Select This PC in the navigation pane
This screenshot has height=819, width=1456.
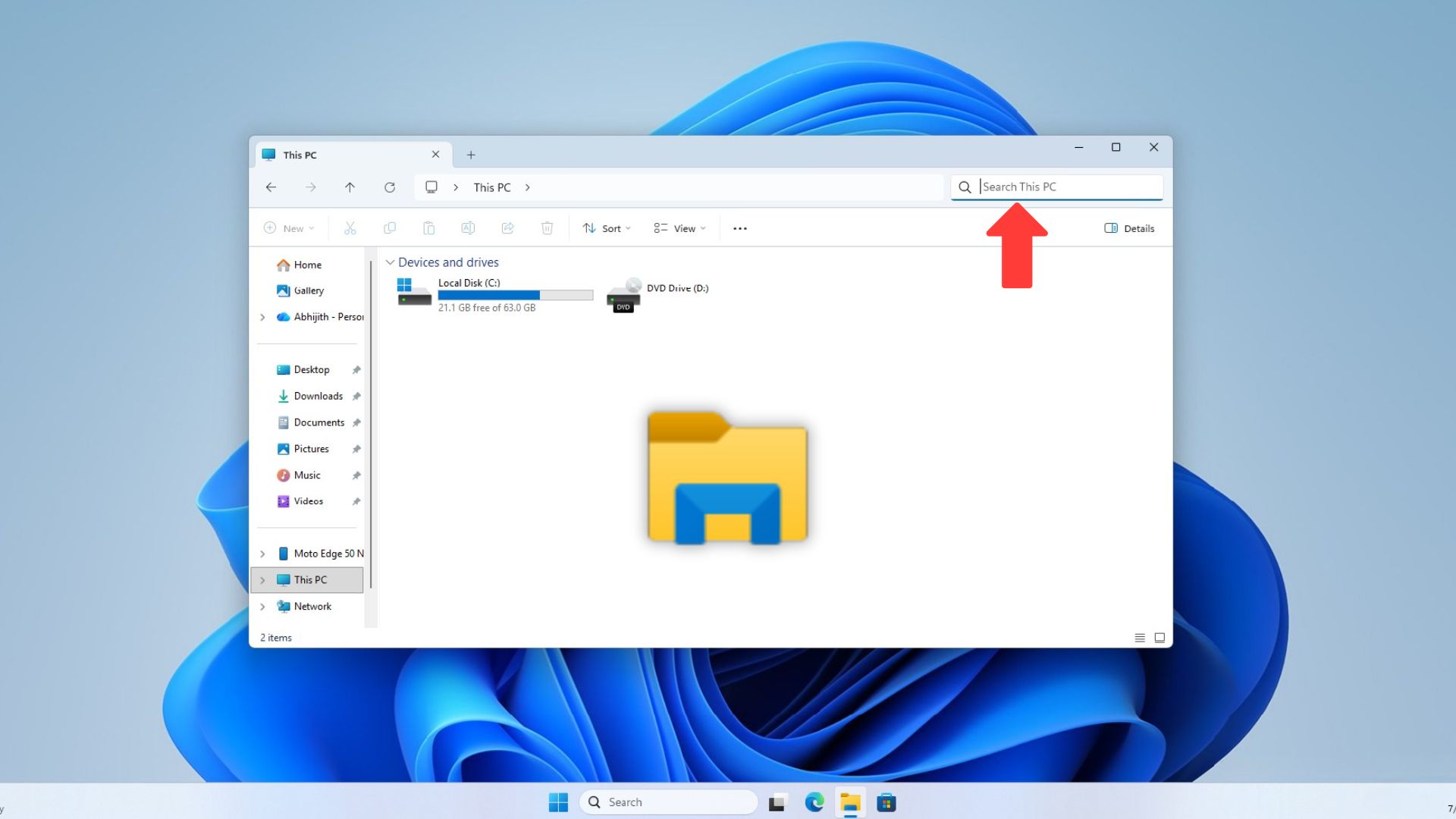coord(307,580)
